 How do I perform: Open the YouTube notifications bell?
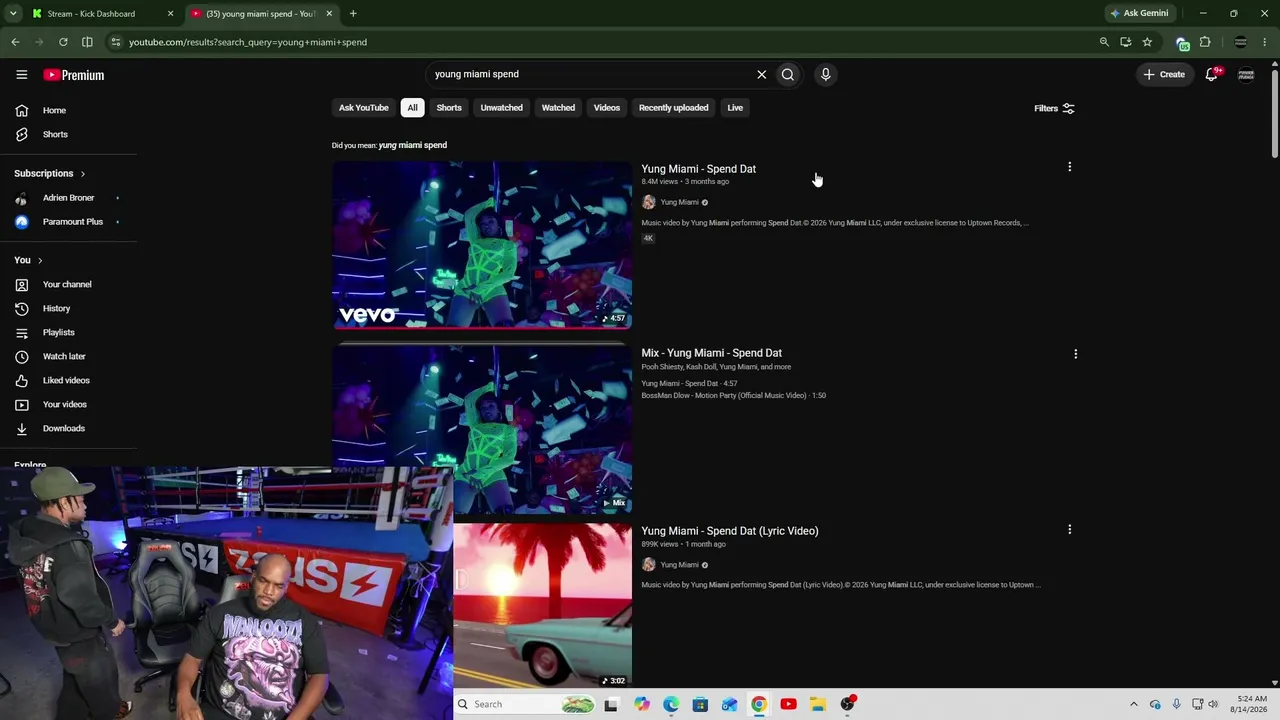point(1212,74)
